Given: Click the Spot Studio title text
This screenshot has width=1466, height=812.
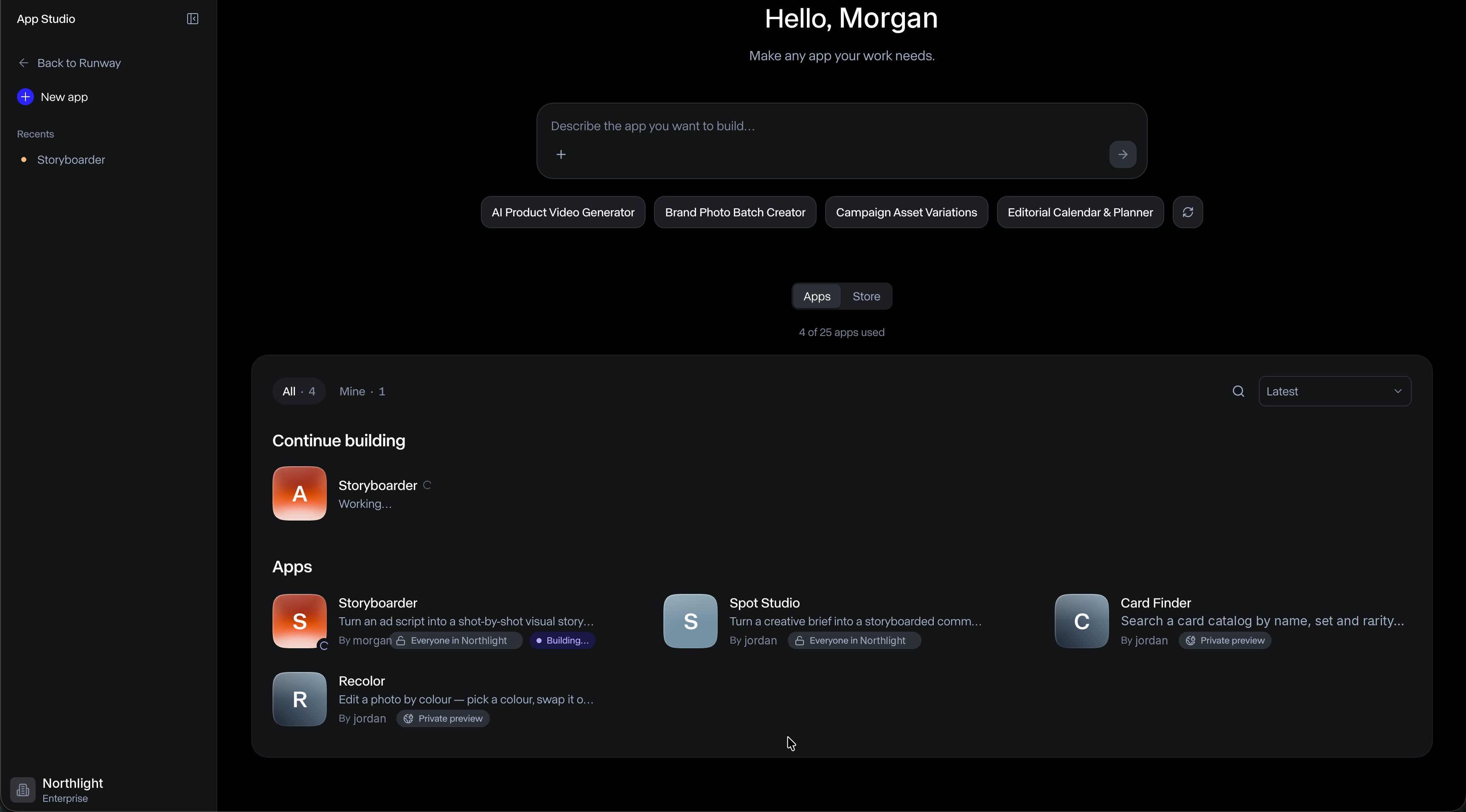Looking at the screenshot, I should tap(764, 602).
